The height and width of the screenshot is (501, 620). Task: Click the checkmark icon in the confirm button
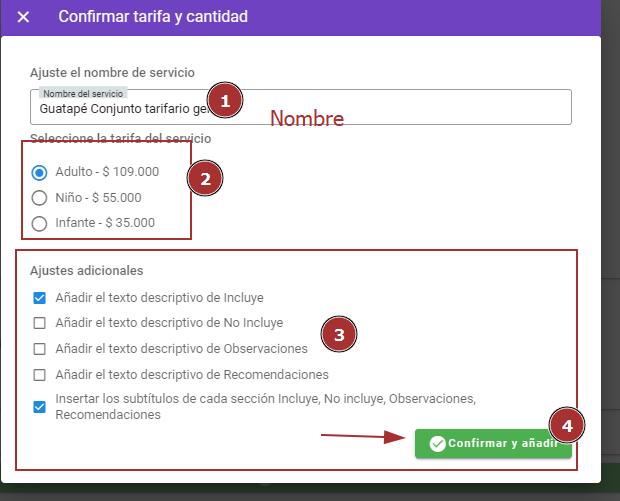pyautogui.click(x=437, y=444)
